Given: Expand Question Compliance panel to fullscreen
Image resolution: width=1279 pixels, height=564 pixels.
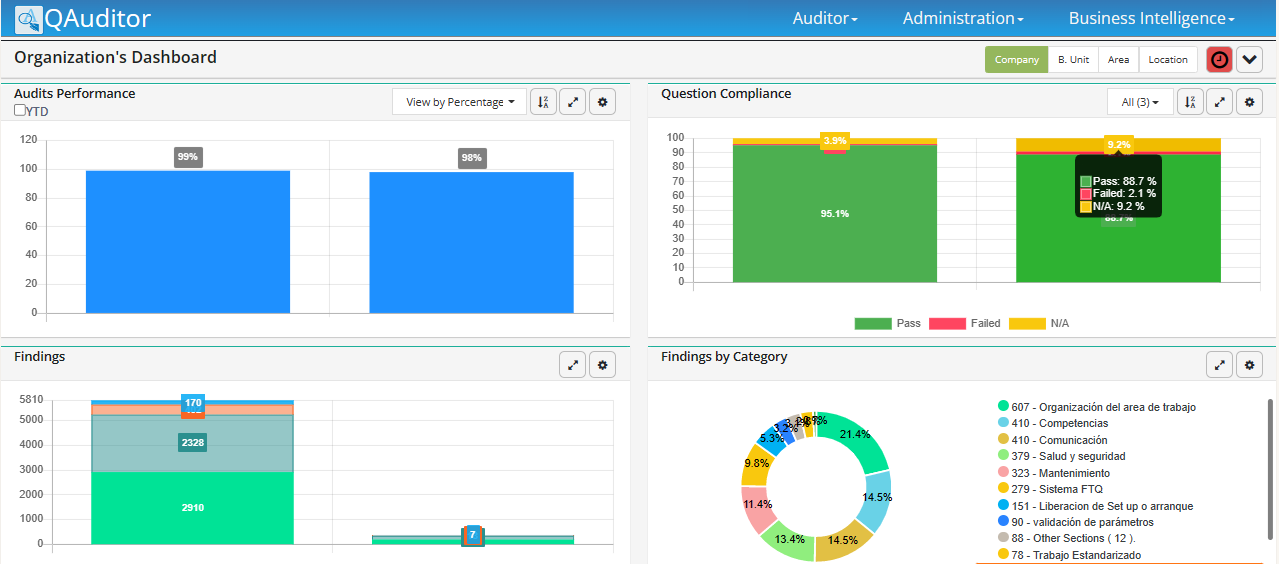Looking at the screenshot, I should click(1219, 102).
